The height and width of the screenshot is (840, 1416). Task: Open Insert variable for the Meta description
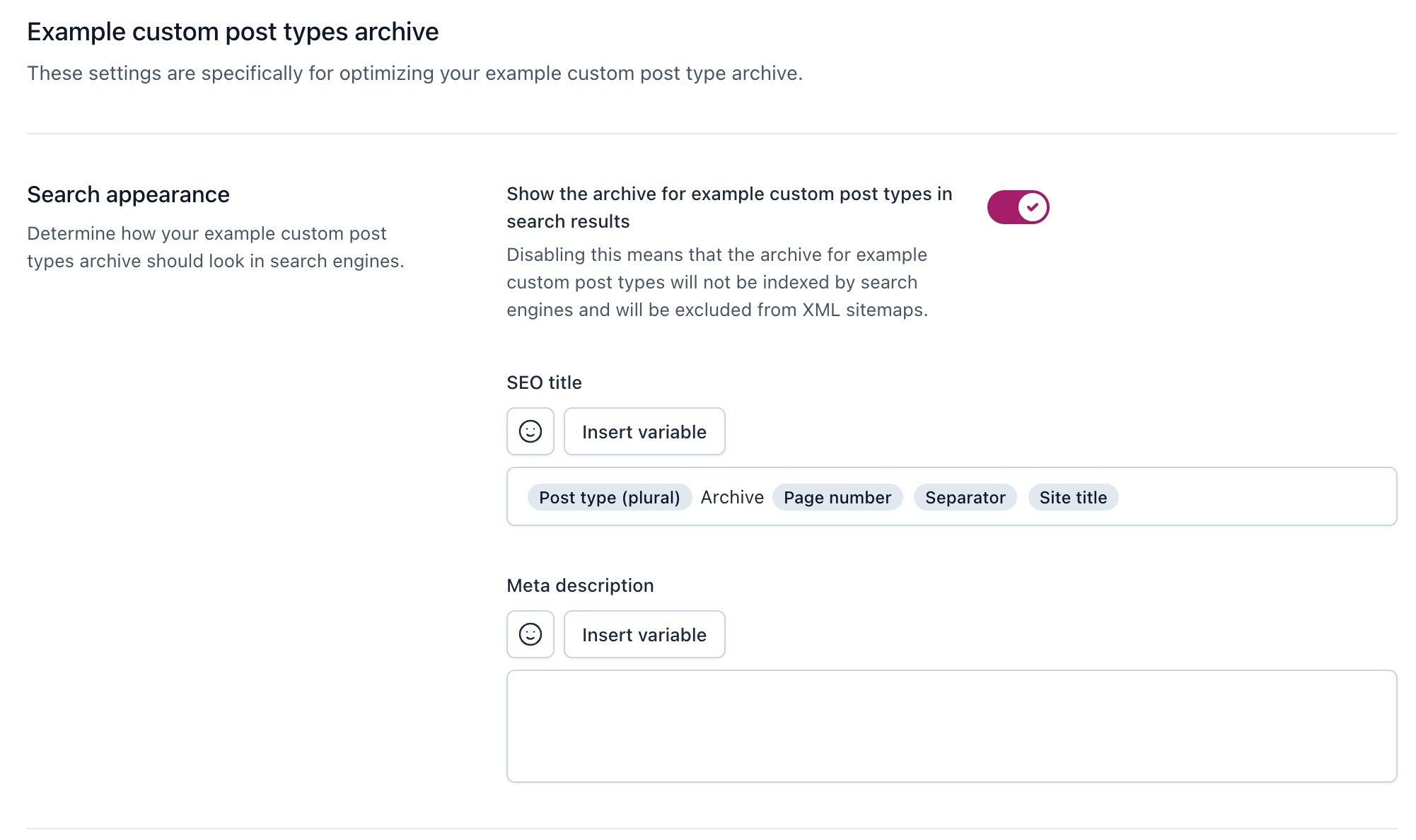(644, 634)
